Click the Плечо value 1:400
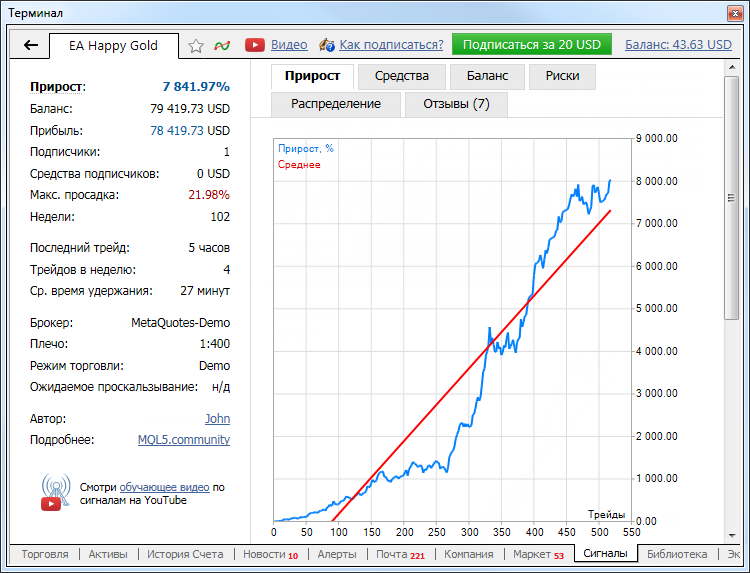The height and width of the screenshot is (573, 750). point(215,344)
